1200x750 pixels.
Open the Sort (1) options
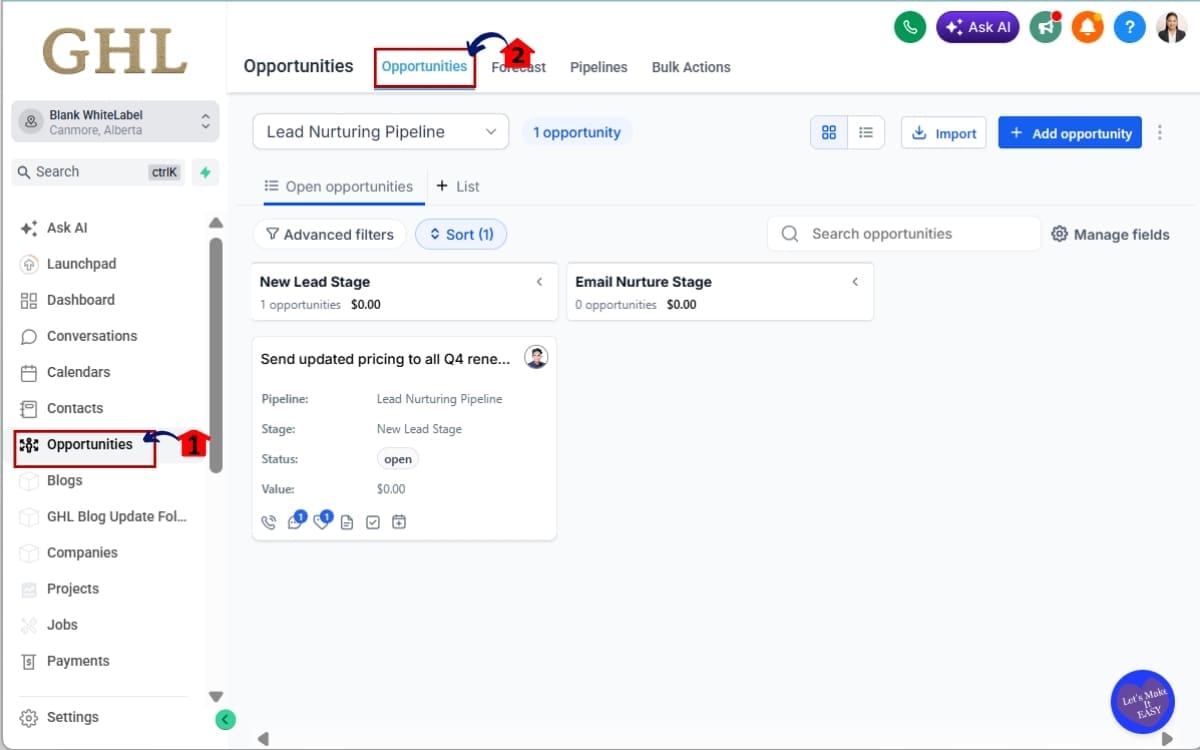coord(461,234)
